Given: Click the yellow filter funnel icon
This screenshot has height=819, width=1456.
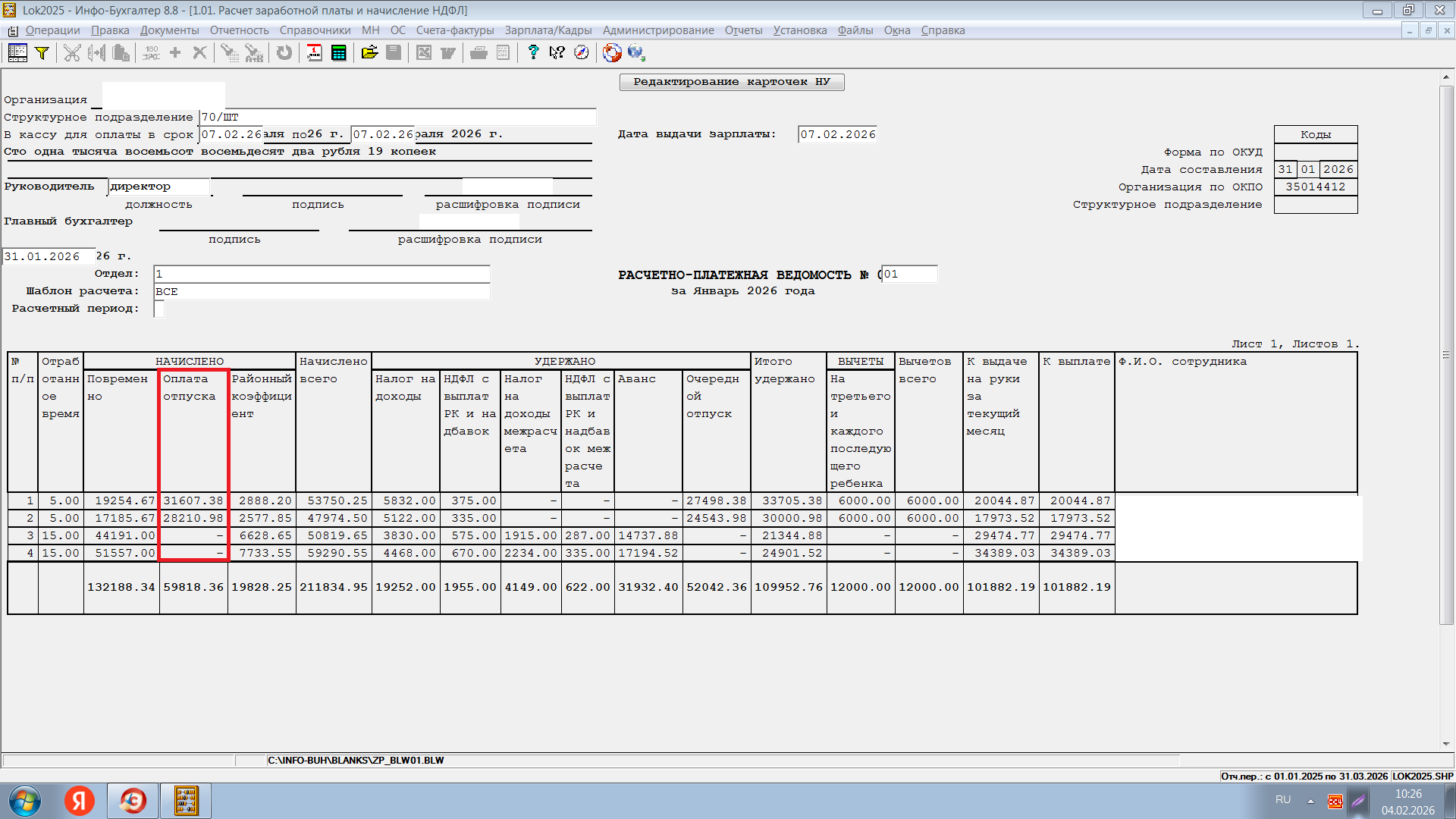Looking at the screenshot, I should (42, 53).
